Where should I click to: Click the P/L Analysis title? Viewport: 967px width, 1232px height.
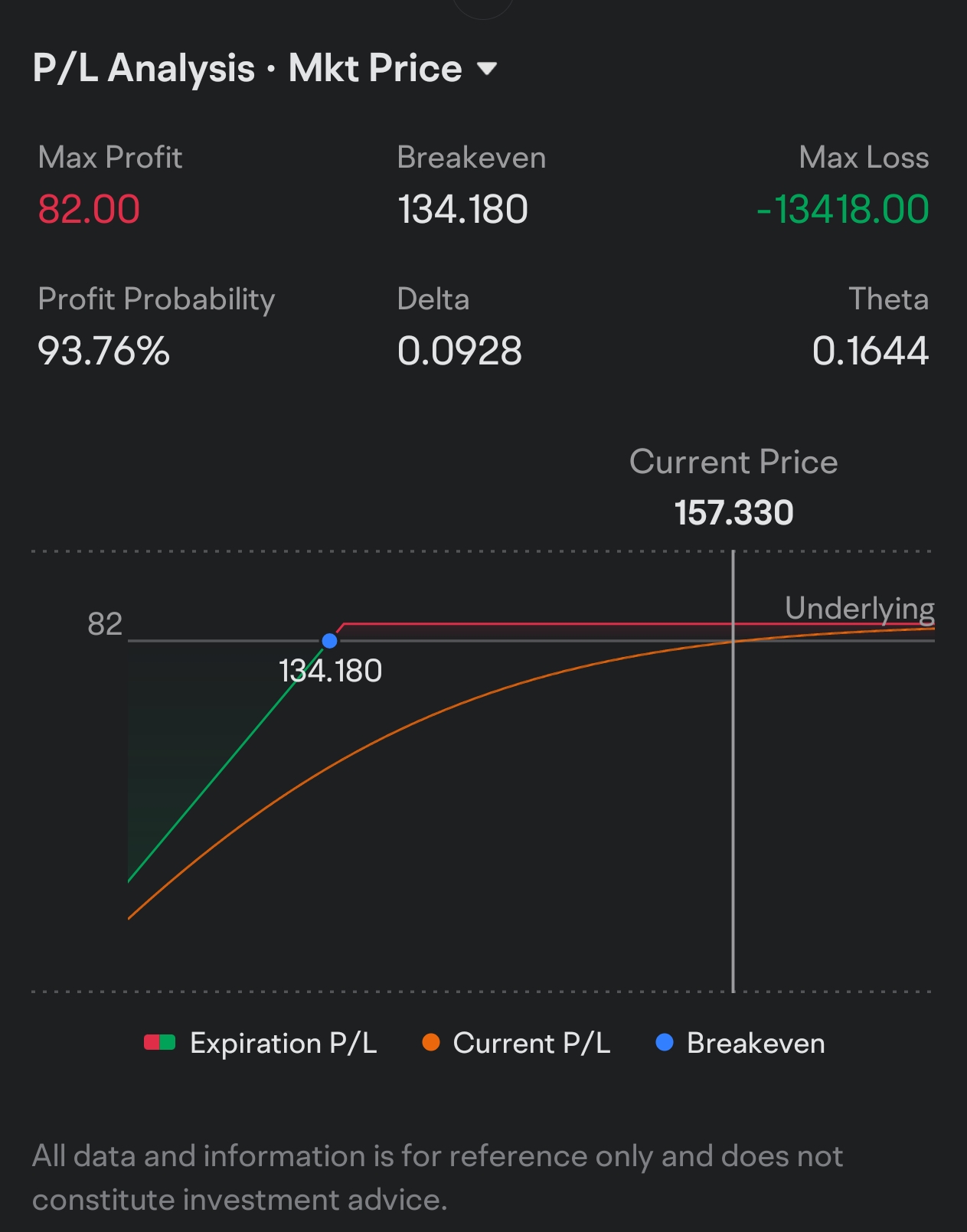144,68
